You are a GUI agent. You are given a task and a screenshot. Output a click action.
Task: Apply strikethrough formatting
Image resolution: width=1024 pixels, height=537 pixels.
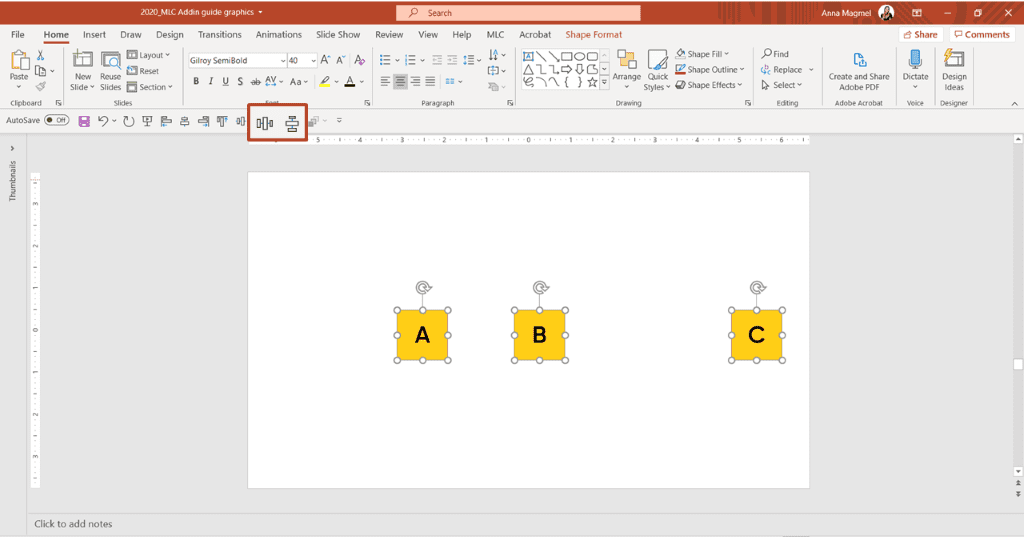(255, 82)
